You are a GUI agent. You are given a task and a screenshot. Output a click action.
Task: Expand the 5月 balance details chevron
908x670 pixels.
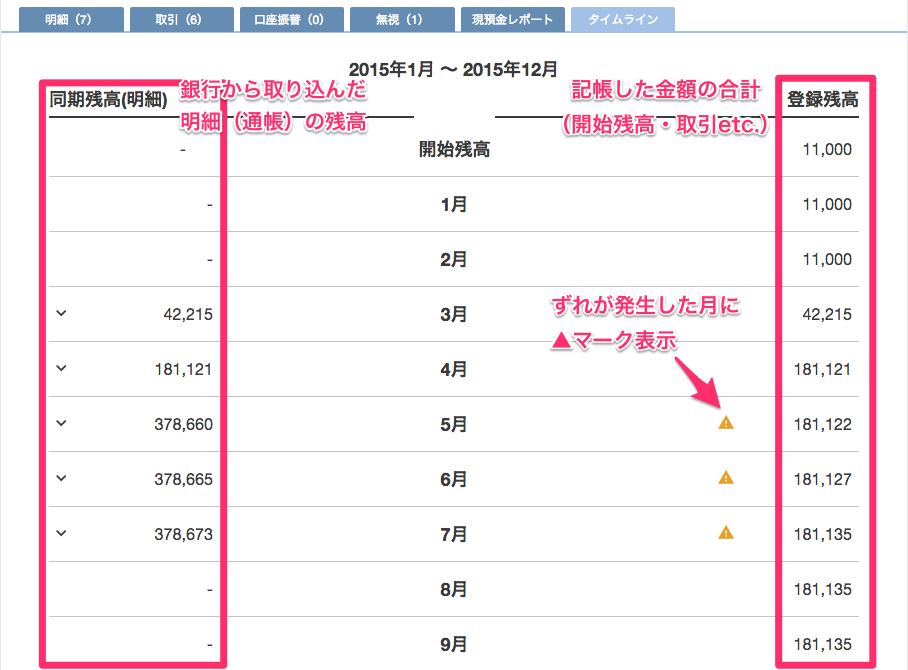coord(61,423)
